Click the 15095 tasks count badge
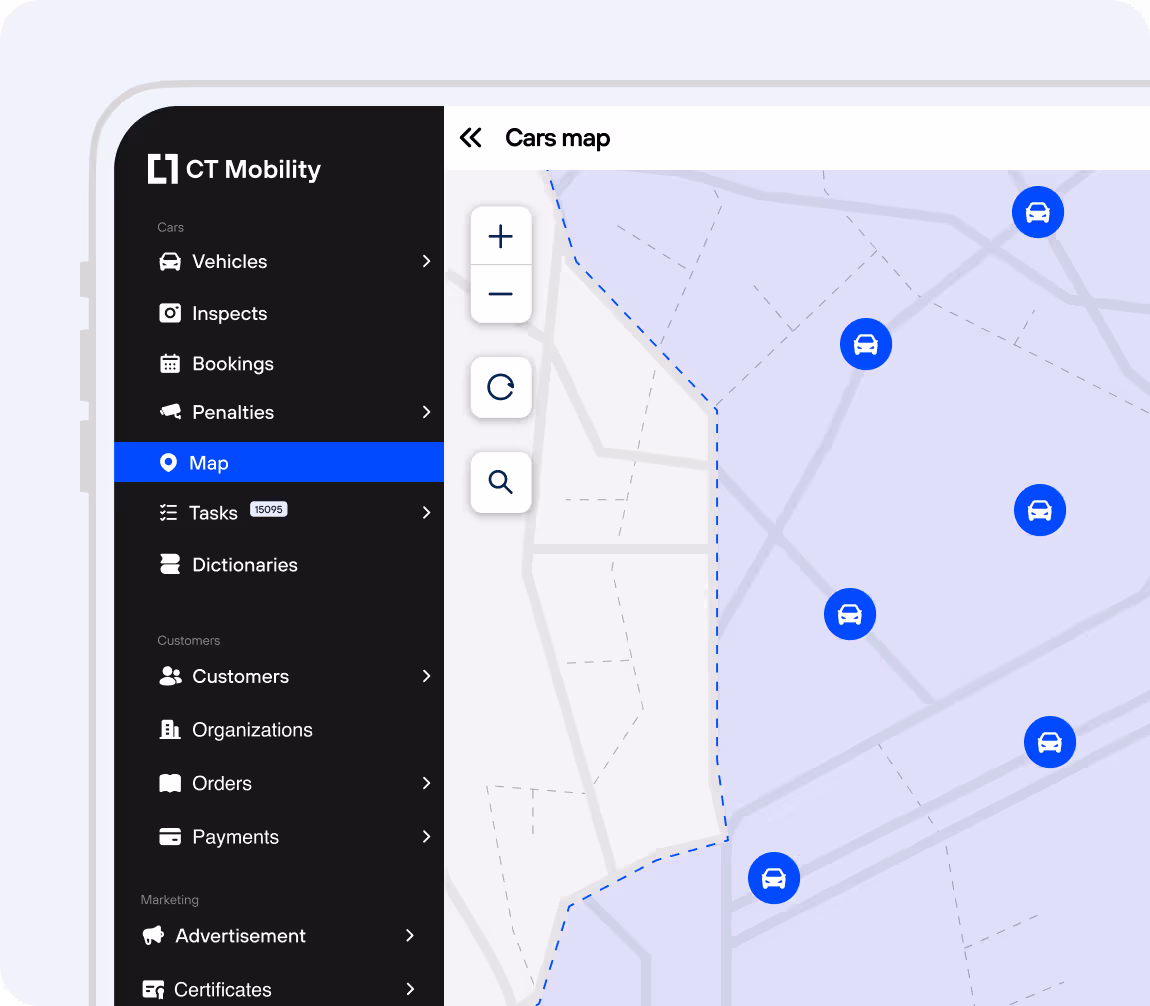 click(268, 509)
